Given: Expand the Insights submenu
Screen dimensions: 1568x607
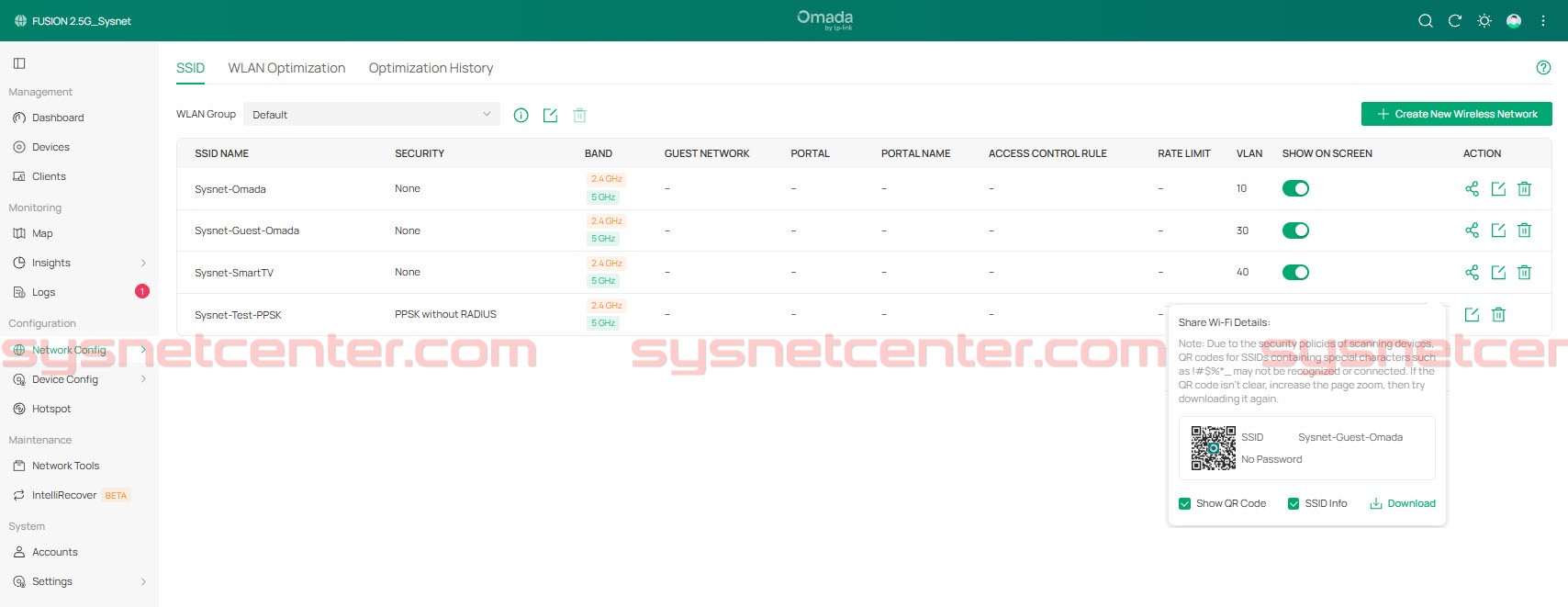Looking at the screenshot, I should coord(143,263).
